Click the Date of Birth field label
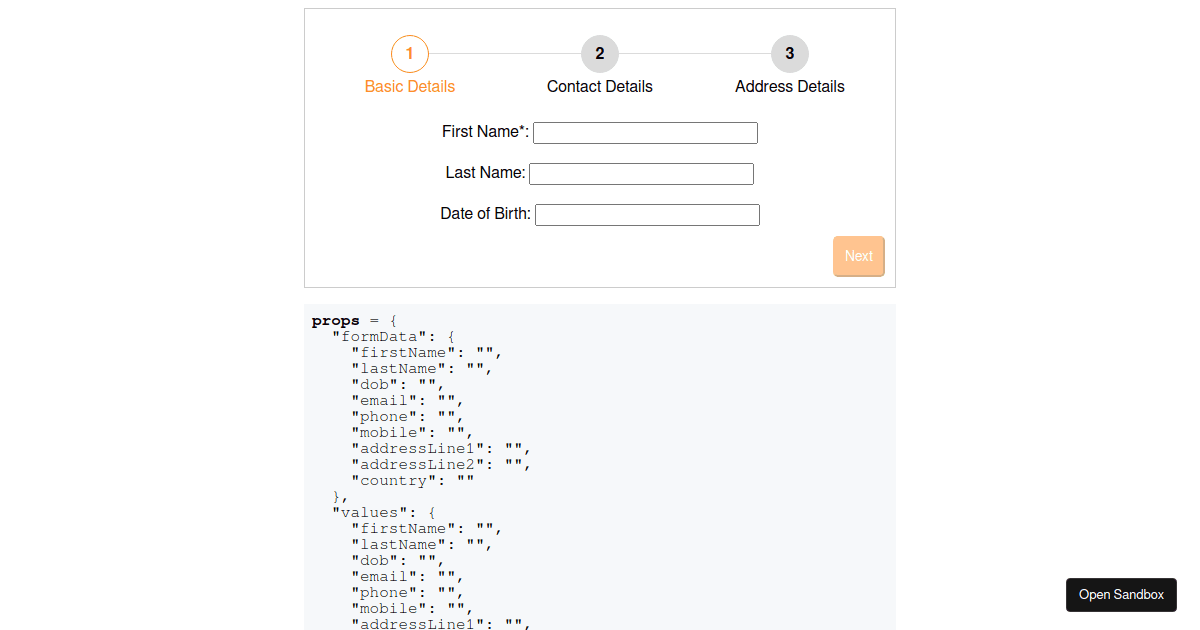The height and width of the screenshot is (630, 1200). pos(485,213)
